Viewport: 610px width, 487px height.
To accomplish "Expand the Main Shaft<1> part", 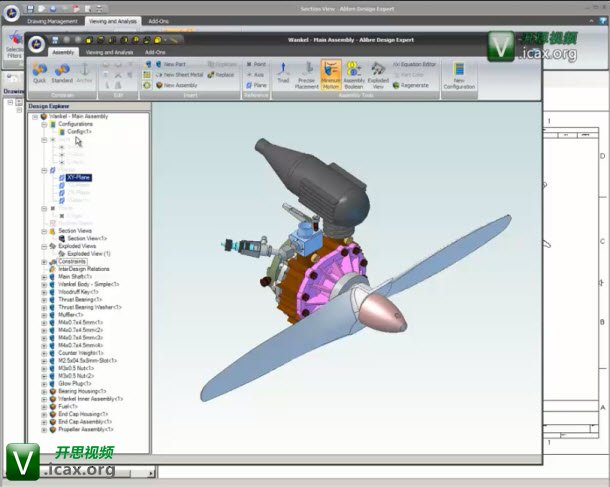I will pyautogui.click(x=44, y=277).
